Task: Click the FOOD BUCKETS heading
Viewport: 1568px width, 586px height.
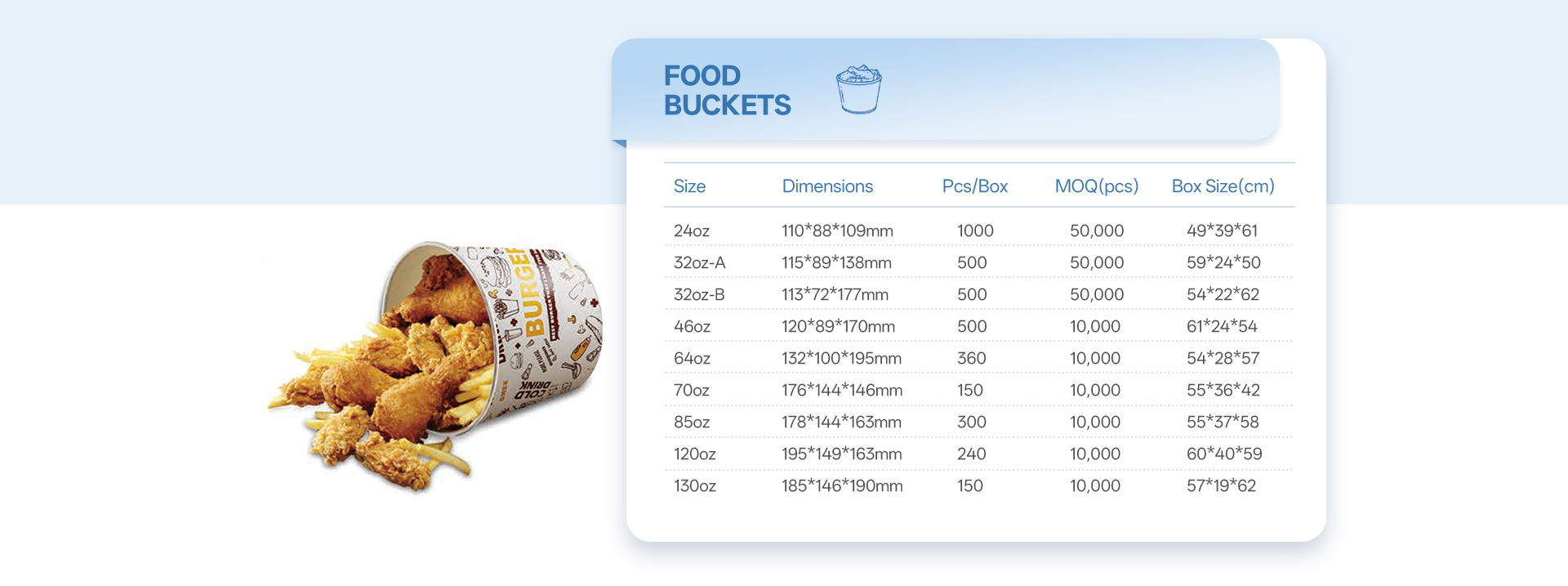Action: [x=727, y=90]
